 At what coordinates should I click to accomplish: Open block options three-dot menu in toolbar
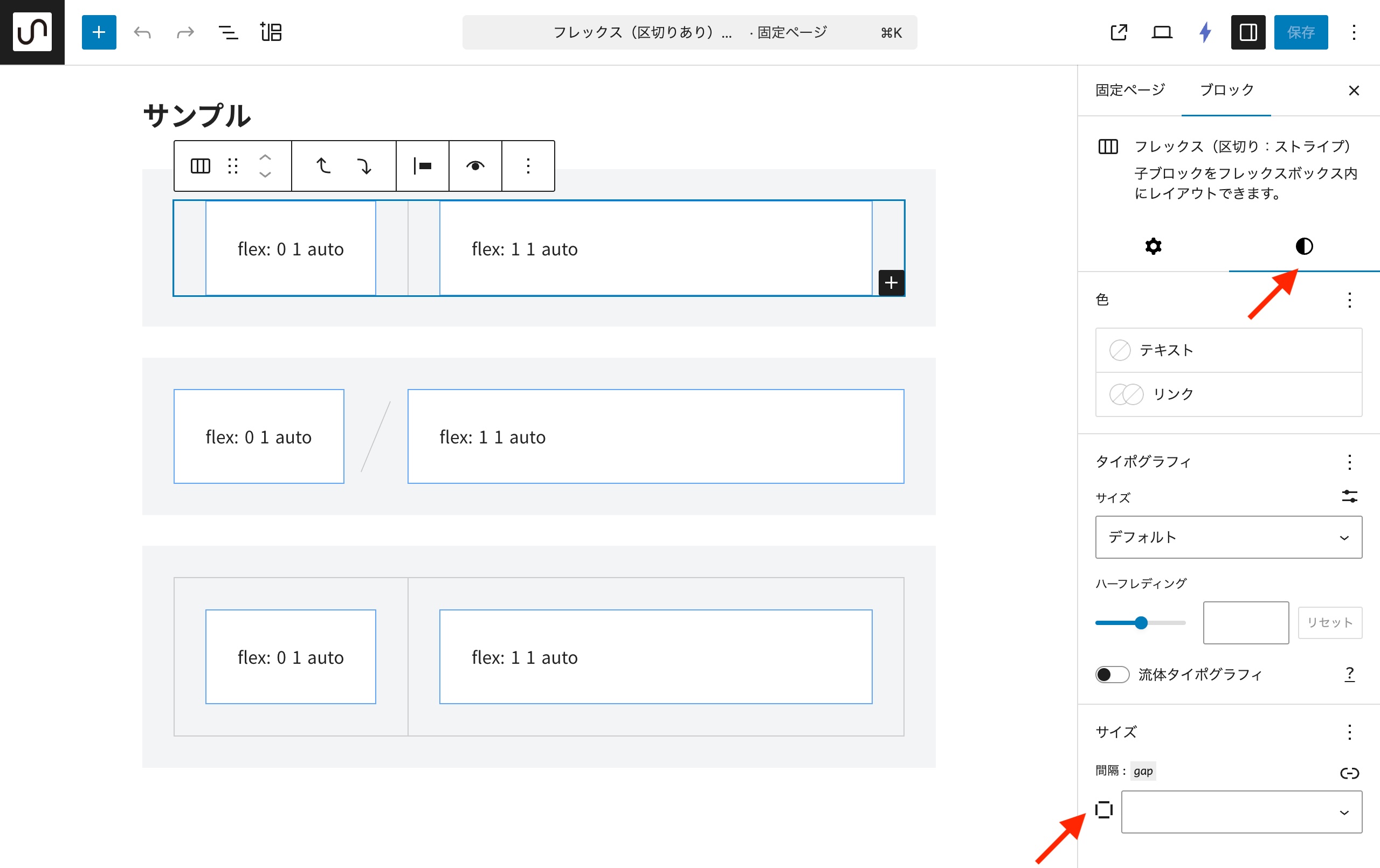pyautogui.click(x=528, y=166)
